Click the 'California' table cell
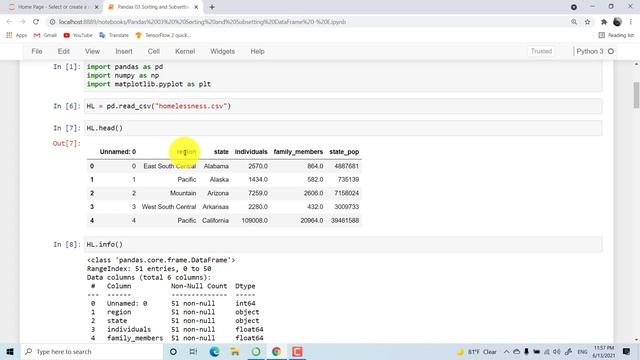640x360 pixels. point(215,220)
